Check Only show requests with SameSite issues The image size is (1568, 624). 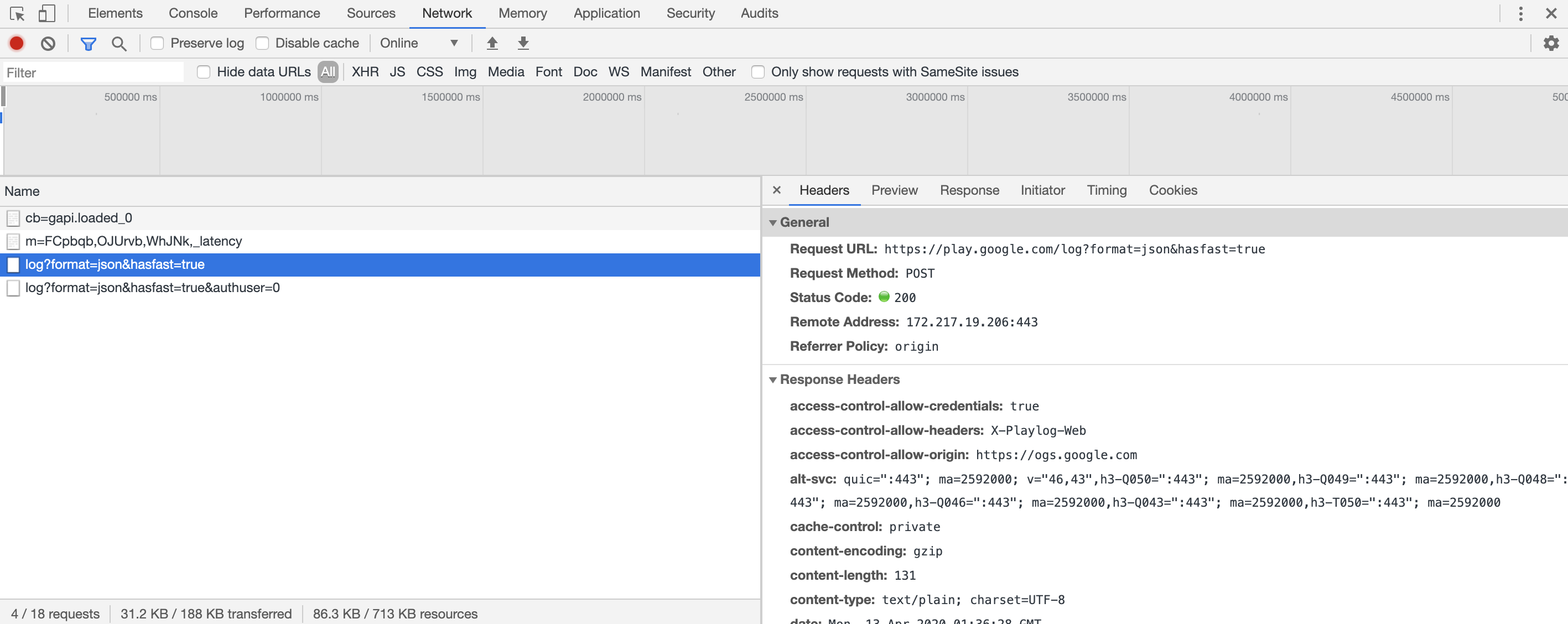[x=758, y=72]
